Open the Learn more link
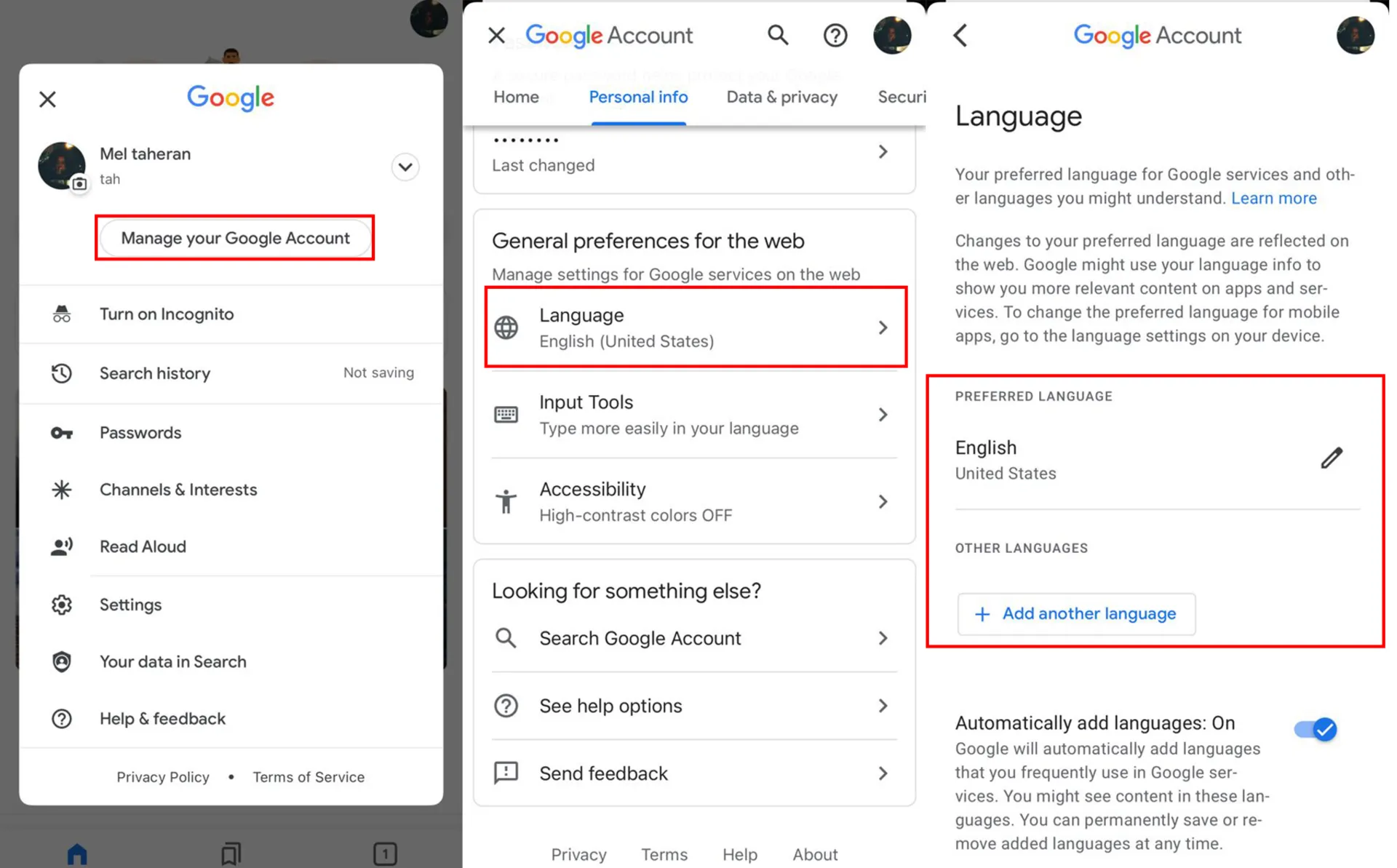 1273,198
